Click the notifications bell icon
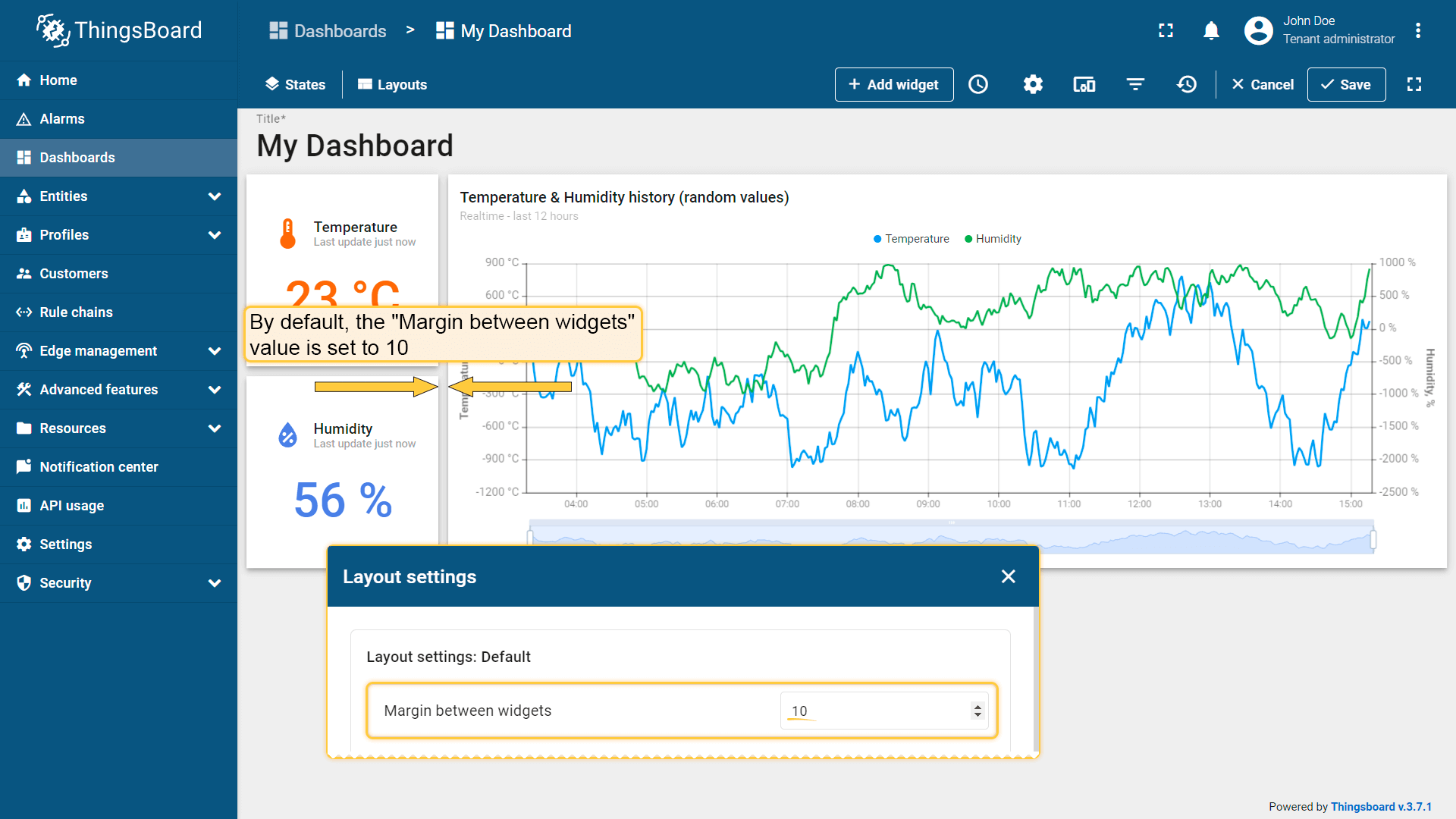1456x819 pixels. point(1211,30)
